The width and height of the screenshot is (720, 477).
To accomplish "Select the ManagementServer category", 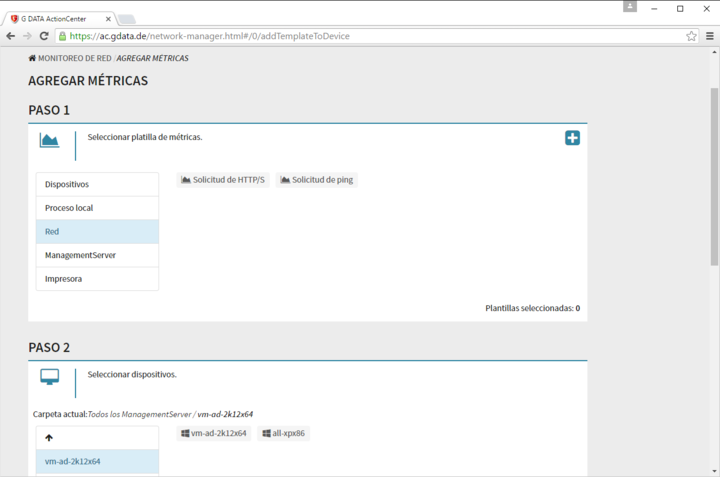I will (x=97, y=255).
